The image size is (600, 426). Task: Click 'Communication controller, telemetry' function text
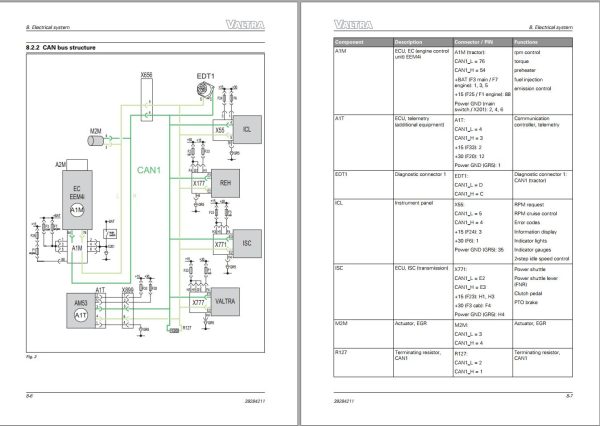pos(537,122)
